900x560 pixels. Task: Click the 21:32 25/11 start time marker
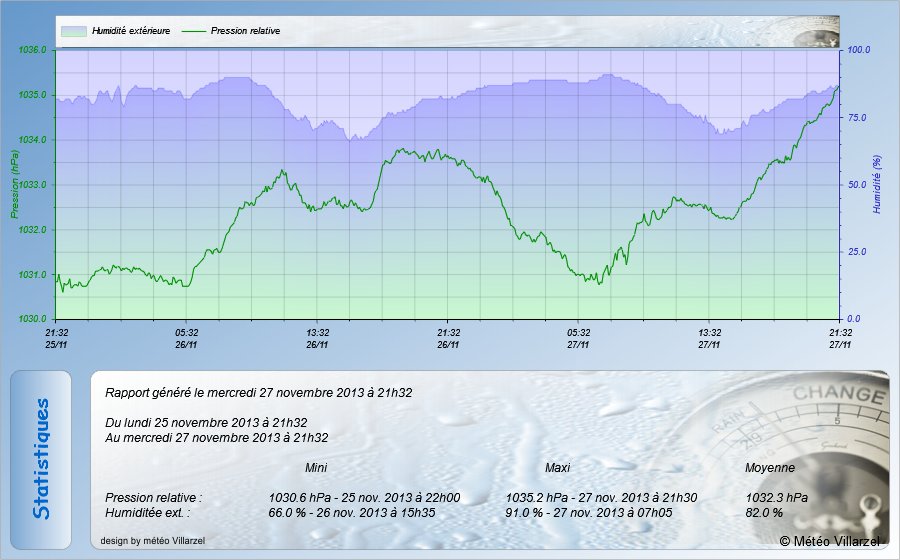tap(57, 338)
